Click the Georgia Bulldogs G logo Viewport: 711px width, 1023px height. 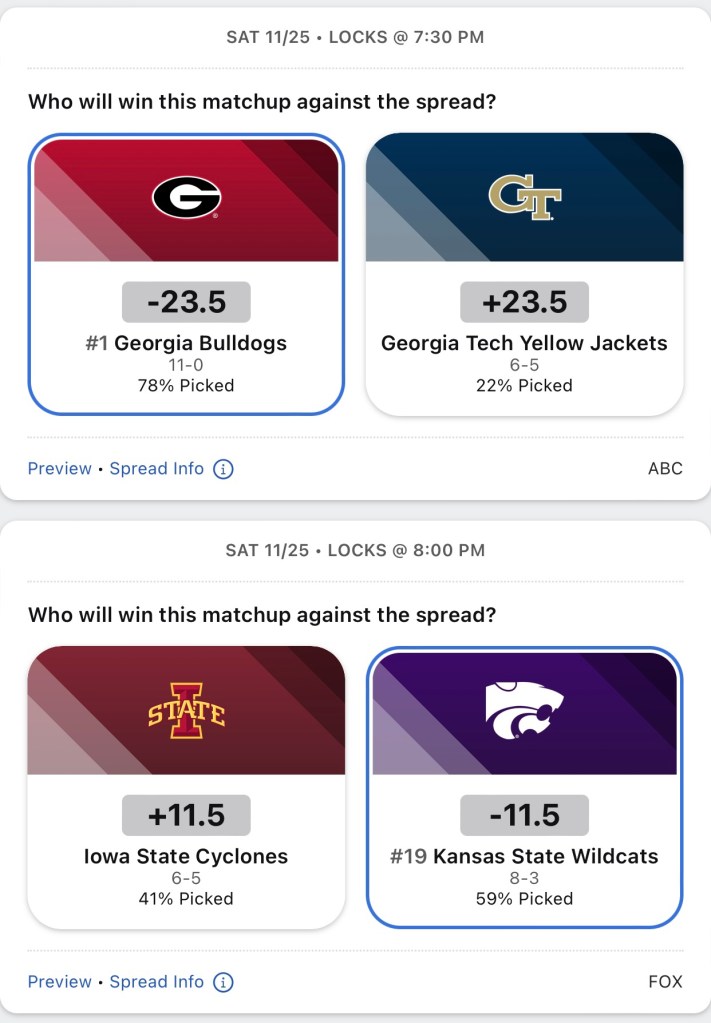tap(186, 197)
